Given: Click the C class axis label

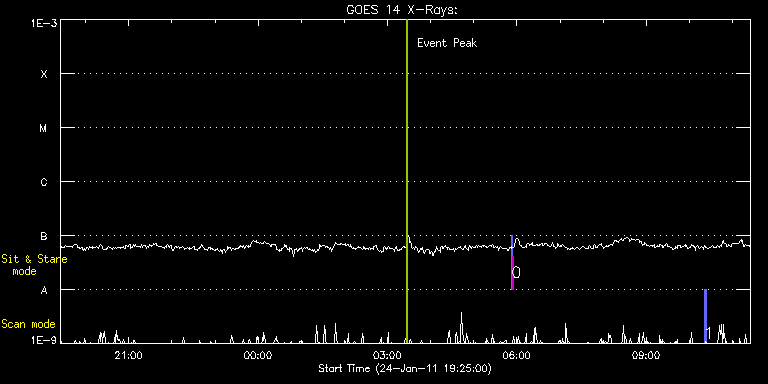Looking at the screenshot, I should coord(44,183).
